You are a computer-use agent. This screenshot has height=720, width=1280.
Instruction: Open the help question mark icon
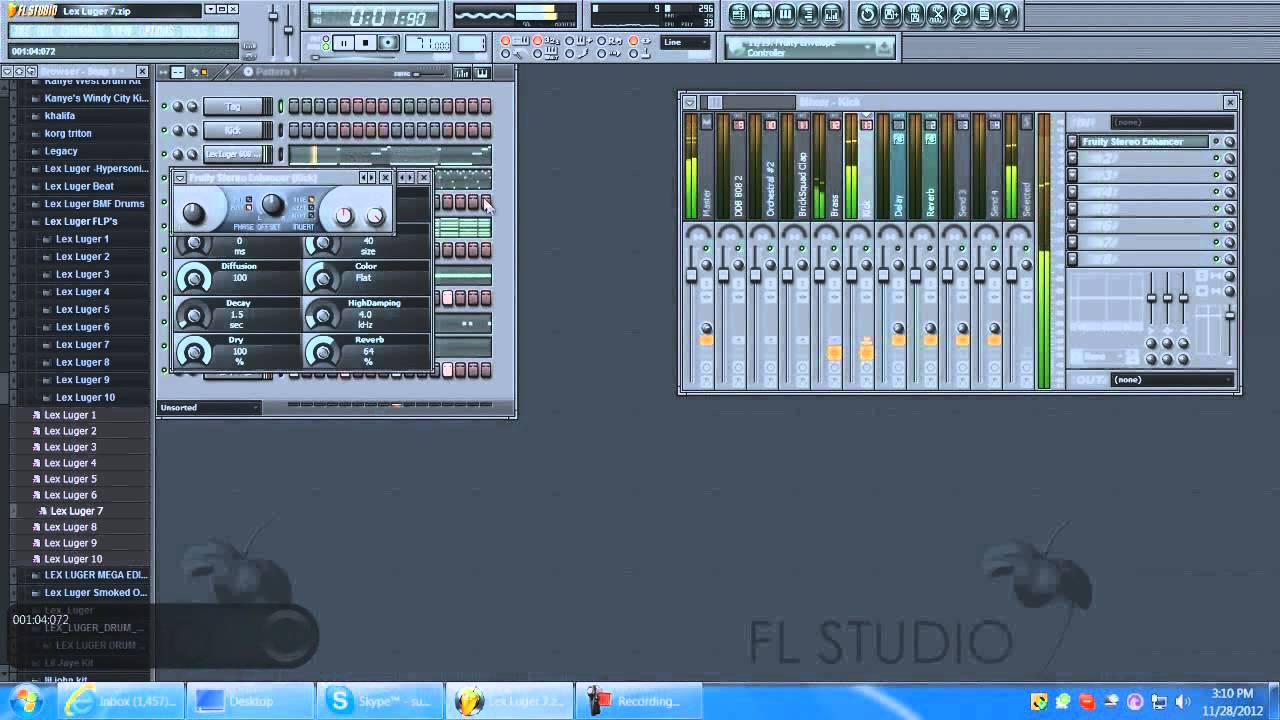pos(1007,14)
